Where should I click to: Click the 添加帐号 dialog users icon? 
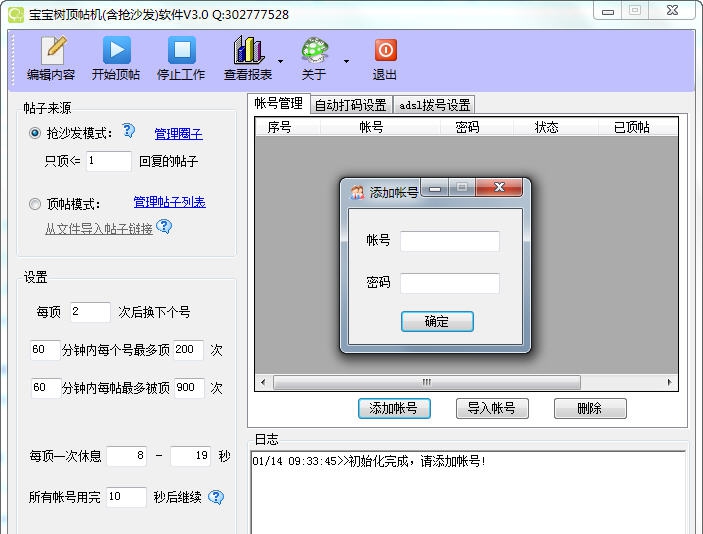(357, 192)
